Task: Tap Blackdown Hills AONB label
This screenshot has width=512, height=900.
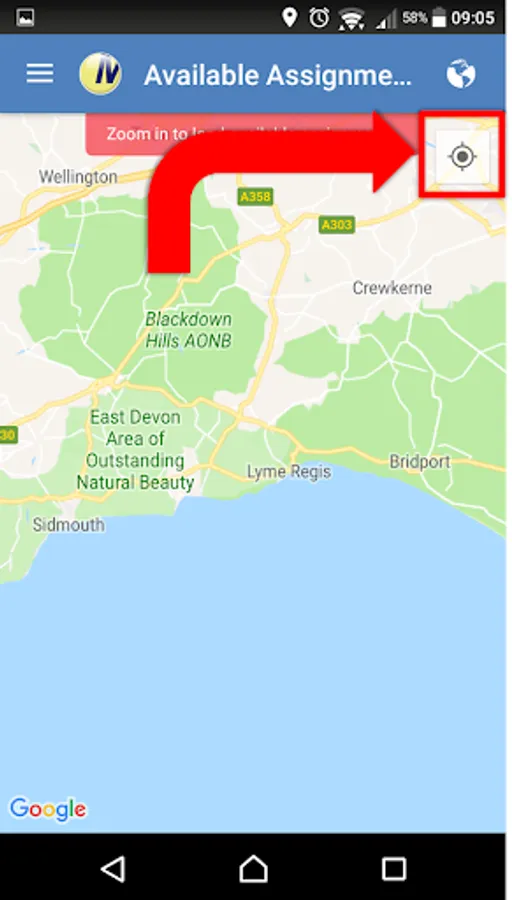Action: coord(188,330)
